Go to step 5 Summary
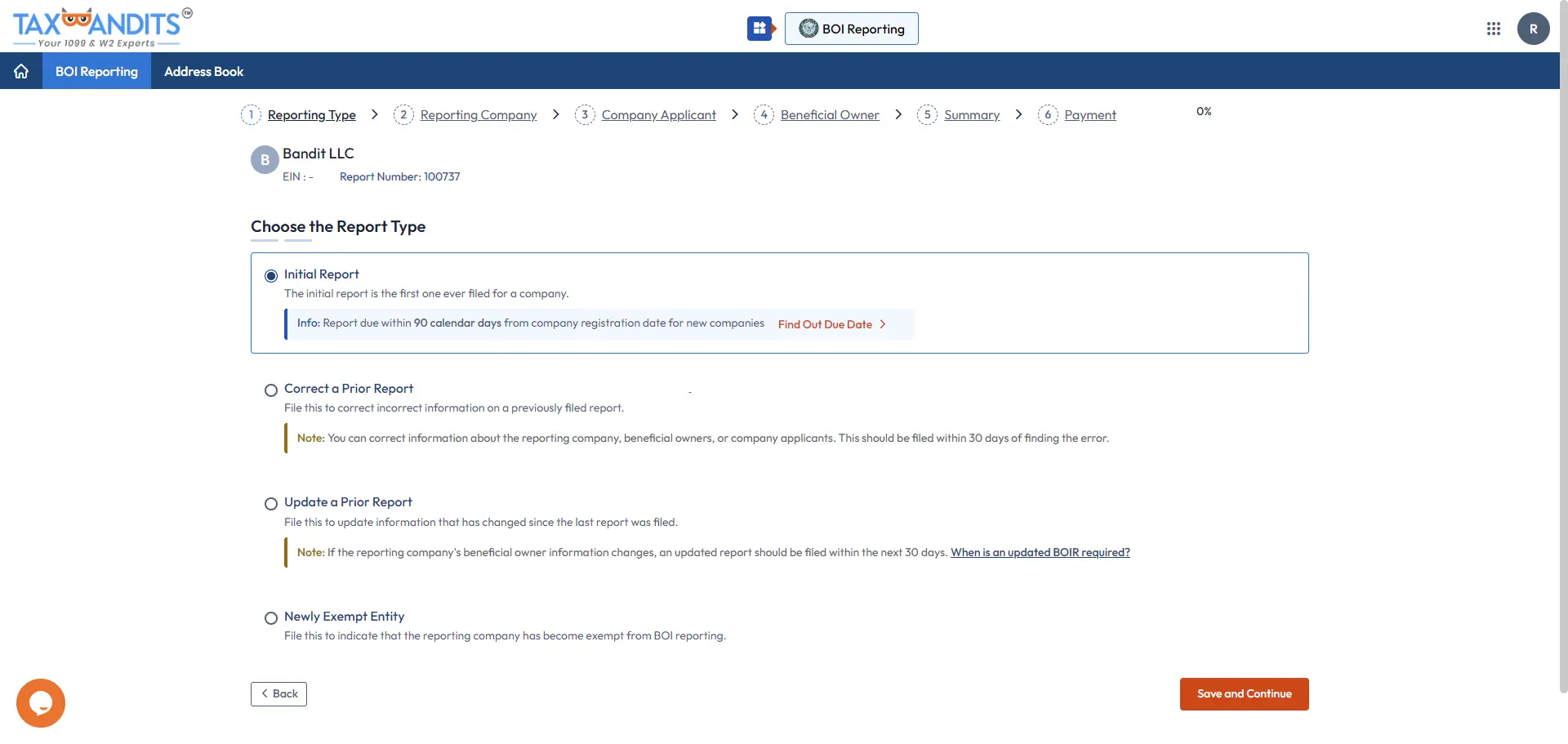Viewport: 1568px width, 744px height. (972, 114)
